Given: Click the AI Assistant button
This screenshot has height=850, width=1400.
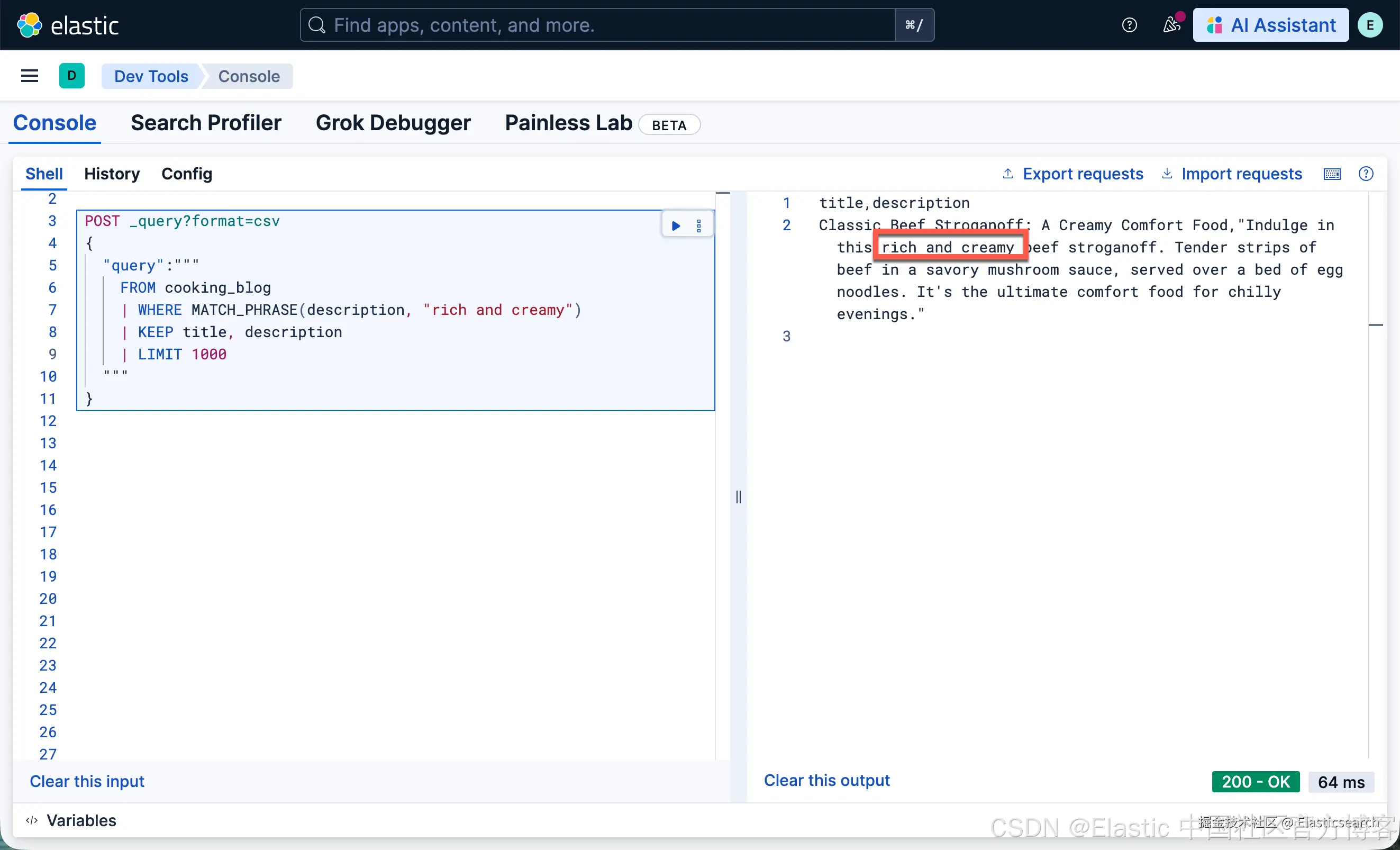Looking at the screenshot, I should coord(1270,25).
